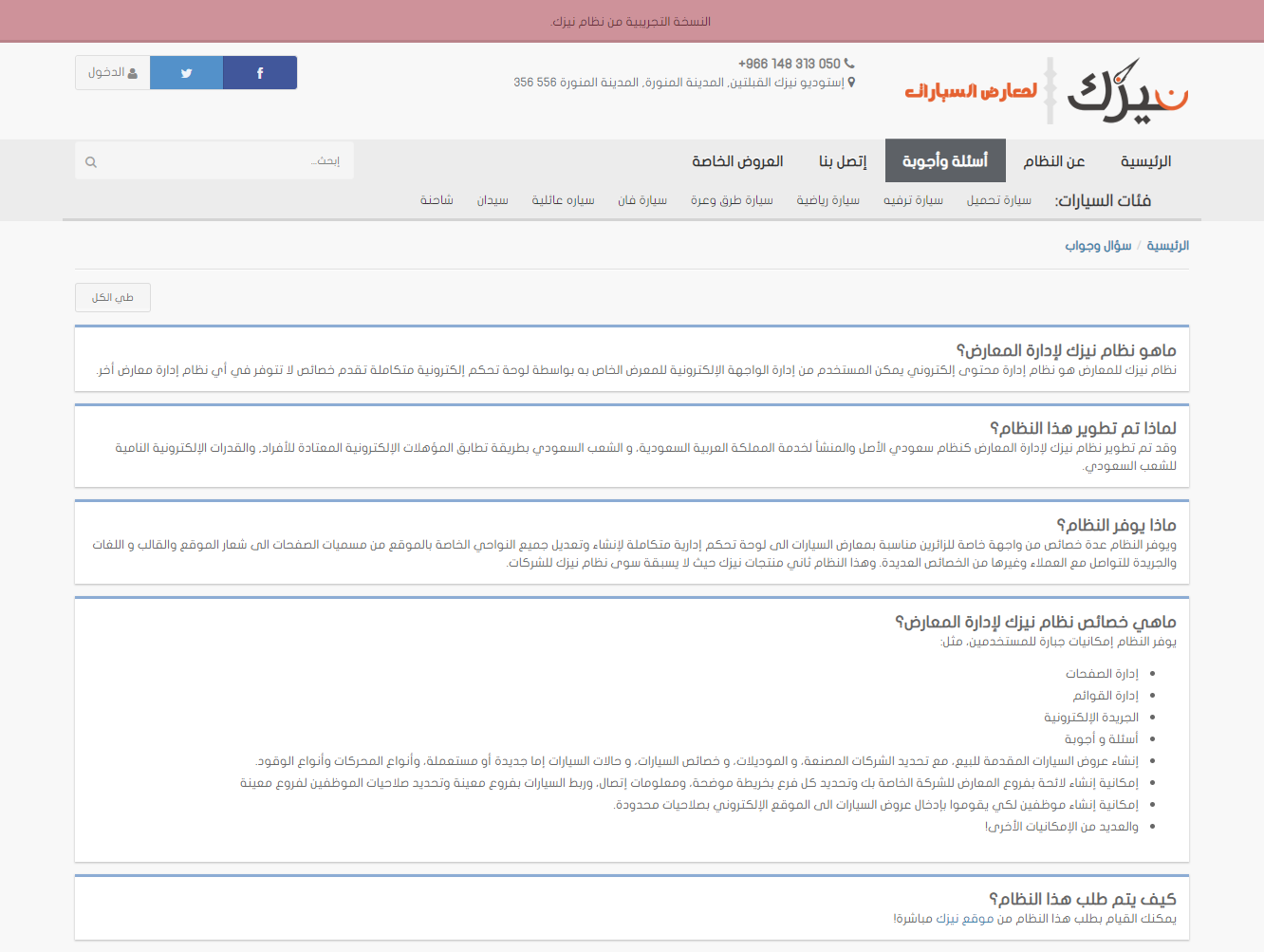Choose the شاحنة truck category
This screenshot has height=952, width=1264.
pos(437,200)
